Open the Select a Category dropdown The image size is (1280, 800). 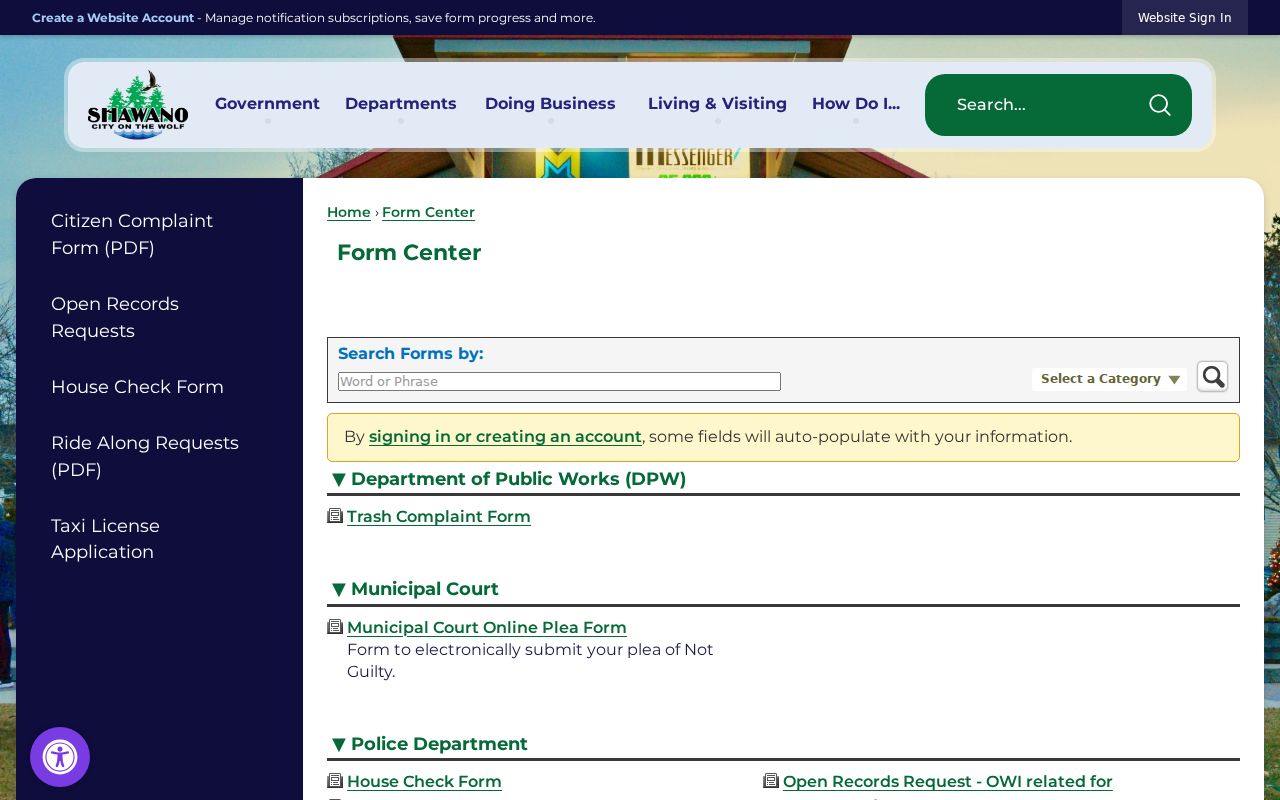pos(1110,379)
